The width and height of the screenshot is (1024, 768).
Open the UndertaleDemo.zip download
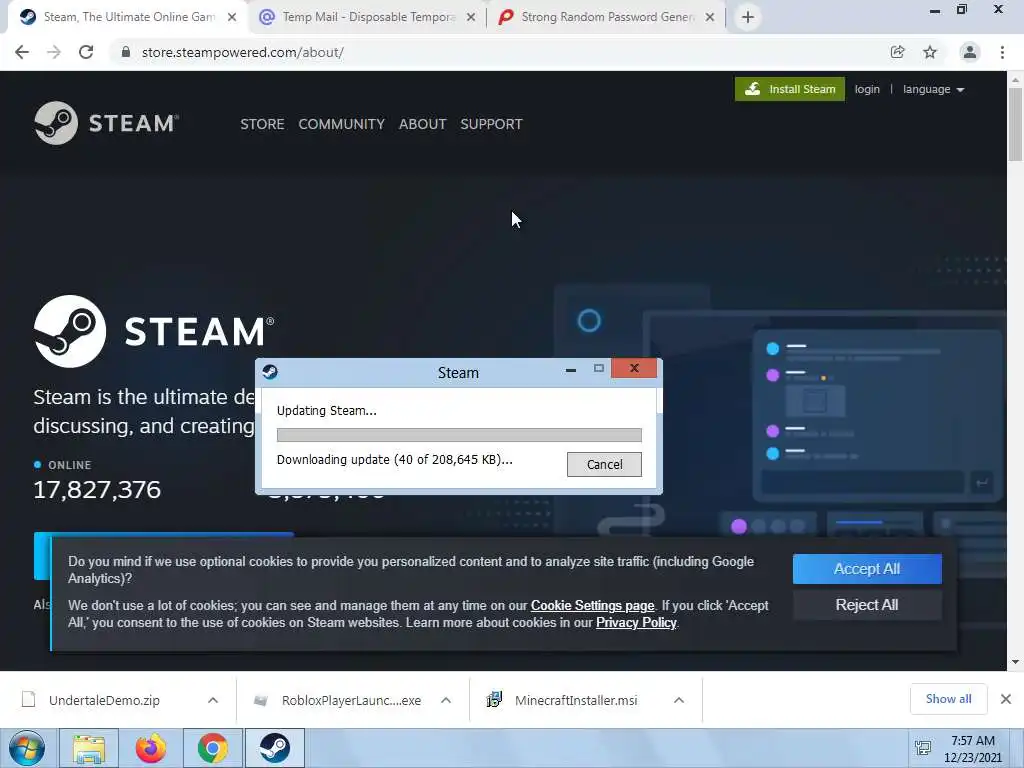(x=104, y=700)
